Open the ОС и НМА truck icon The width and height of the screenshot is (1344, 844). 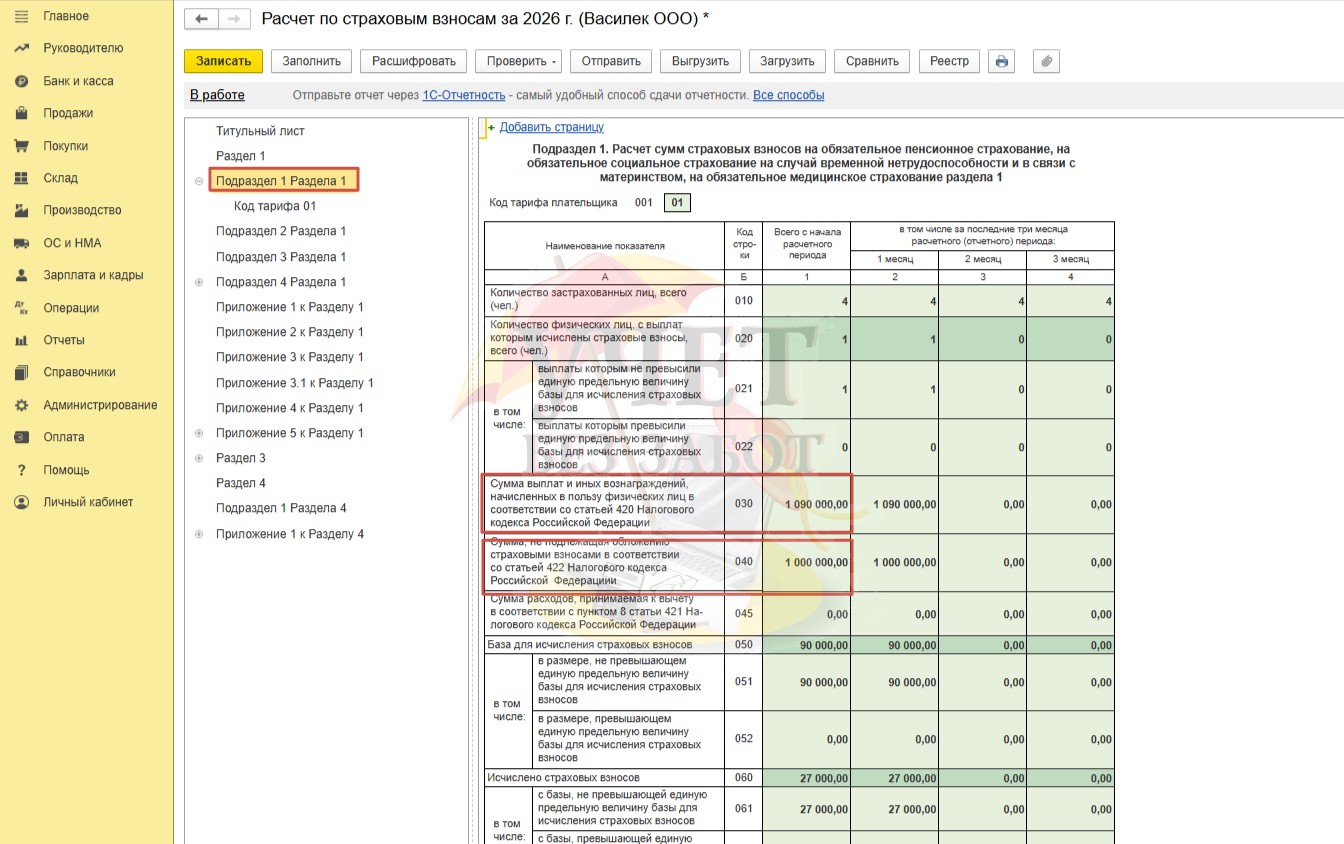point(21,243)
